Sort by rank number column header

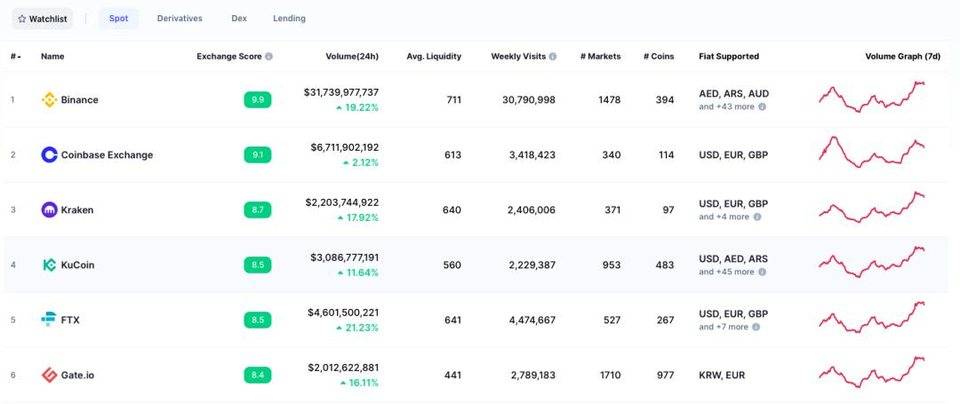[x=16, y=57]
